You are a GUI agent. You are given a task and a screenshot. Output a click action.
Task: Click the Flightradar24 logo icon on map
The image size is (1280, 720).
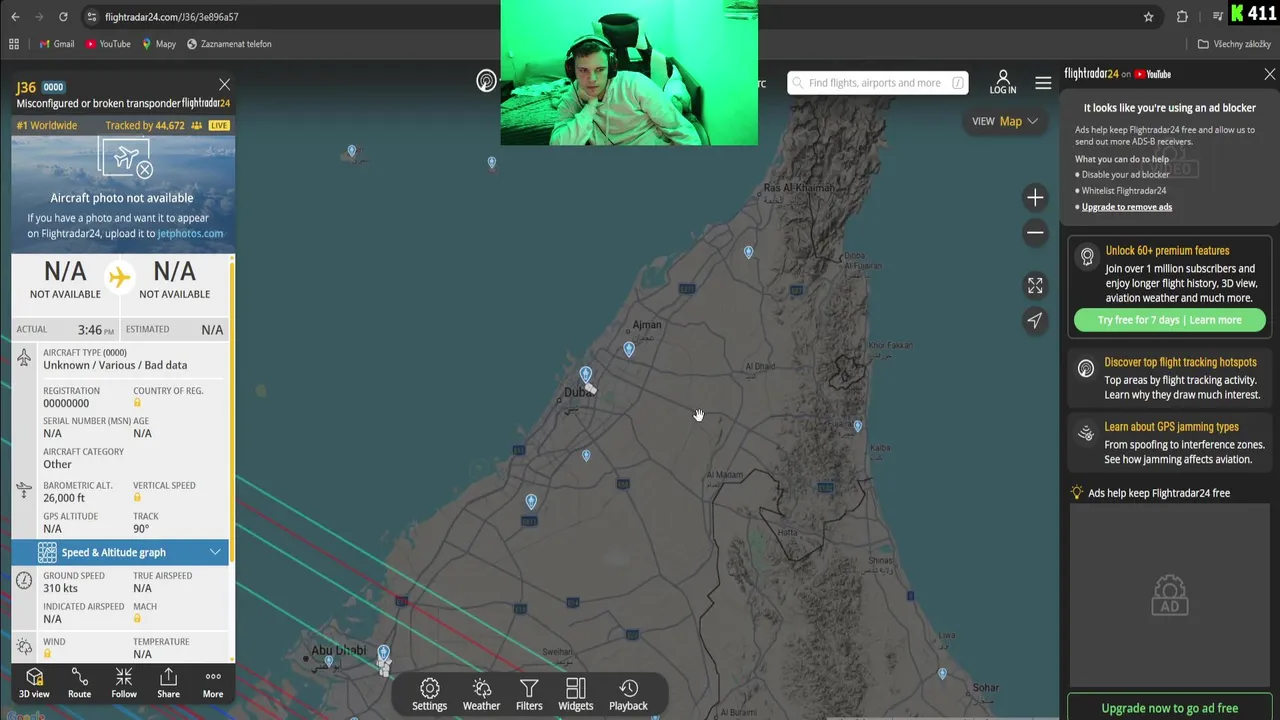click(486, 82)
